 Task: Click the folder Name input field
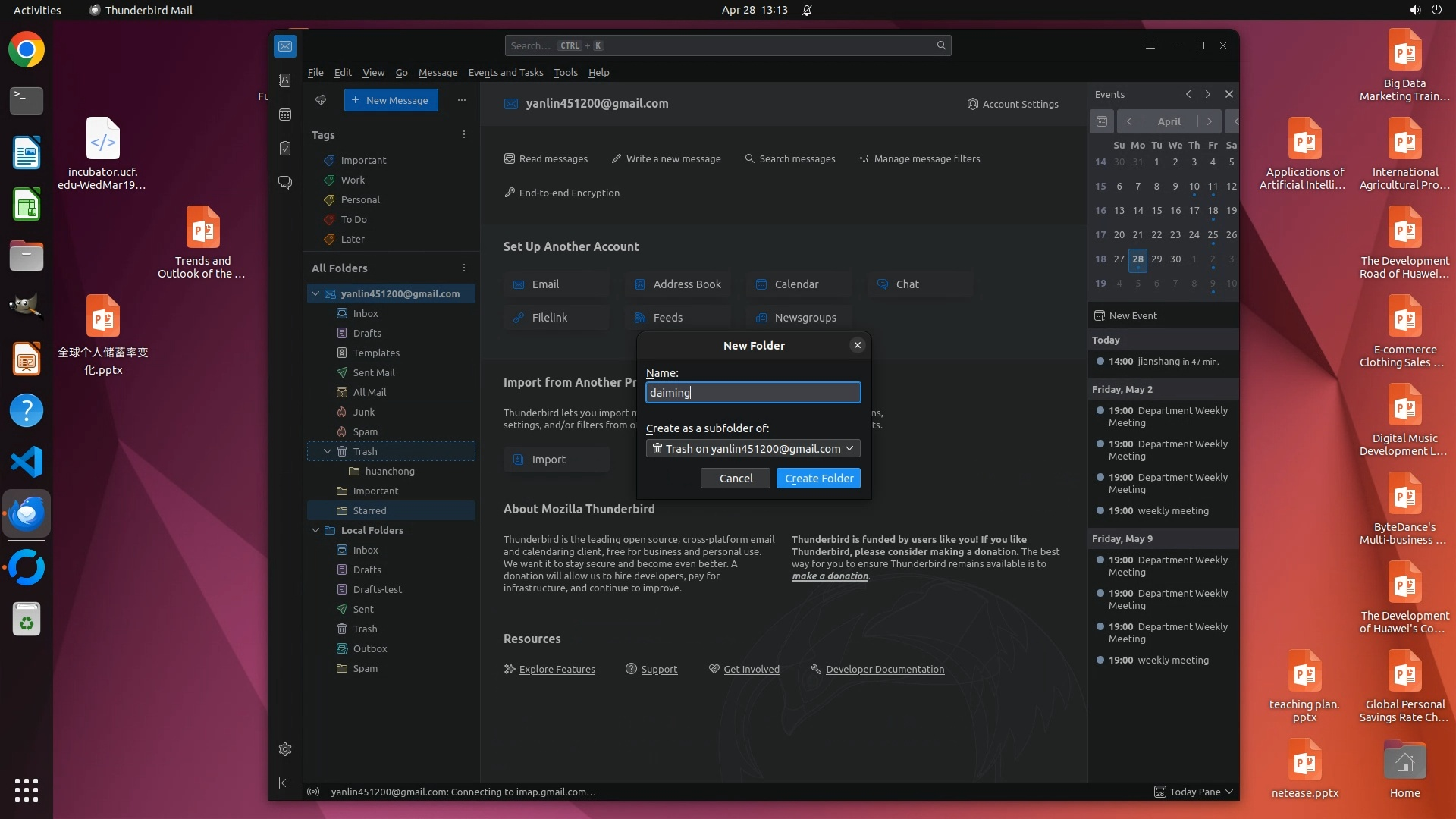tap(753, 392)
